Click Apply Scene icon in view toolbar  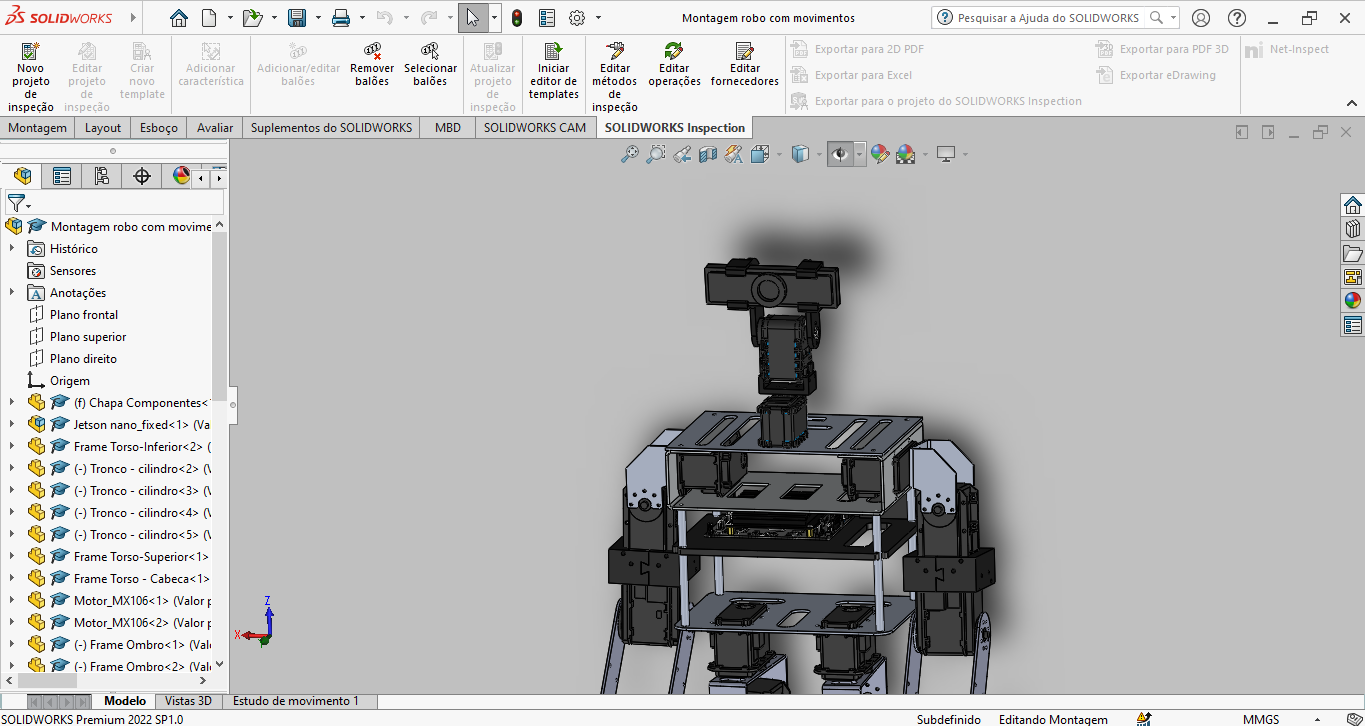[905, 154]
